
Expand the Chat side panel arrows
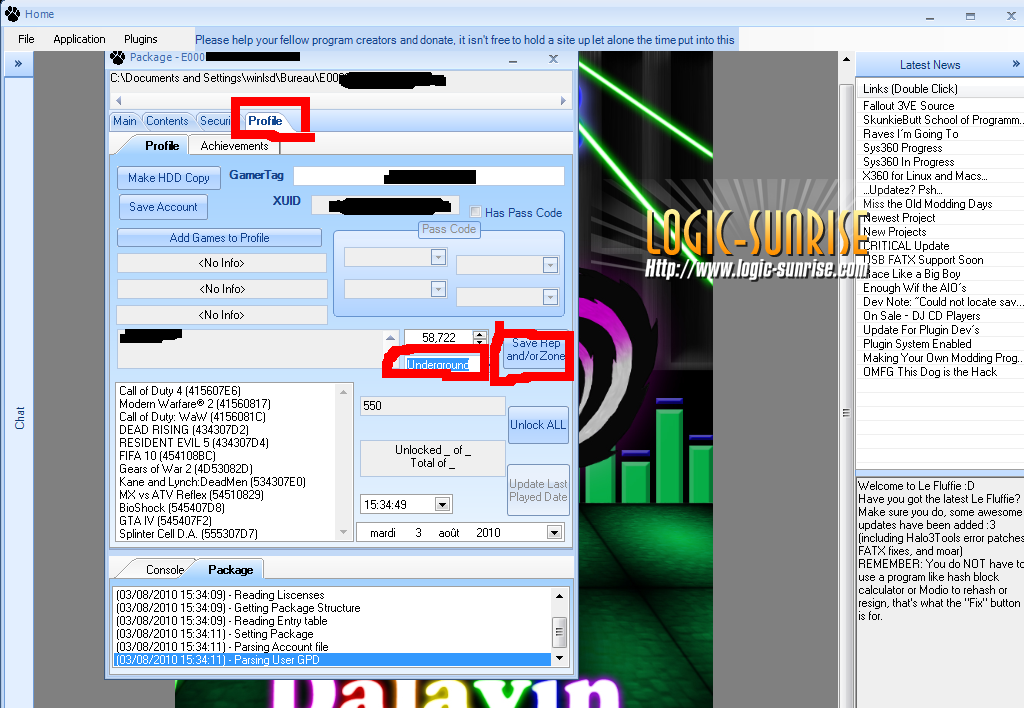[18, 63]
